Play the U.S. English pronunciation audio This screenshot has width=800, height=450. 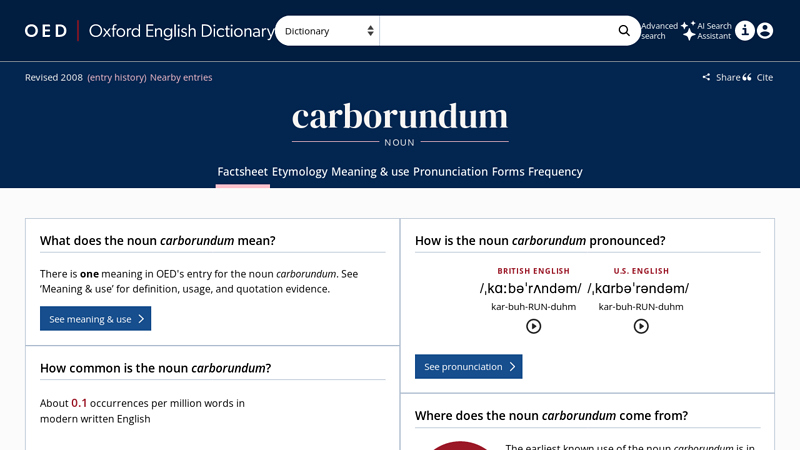641,326
